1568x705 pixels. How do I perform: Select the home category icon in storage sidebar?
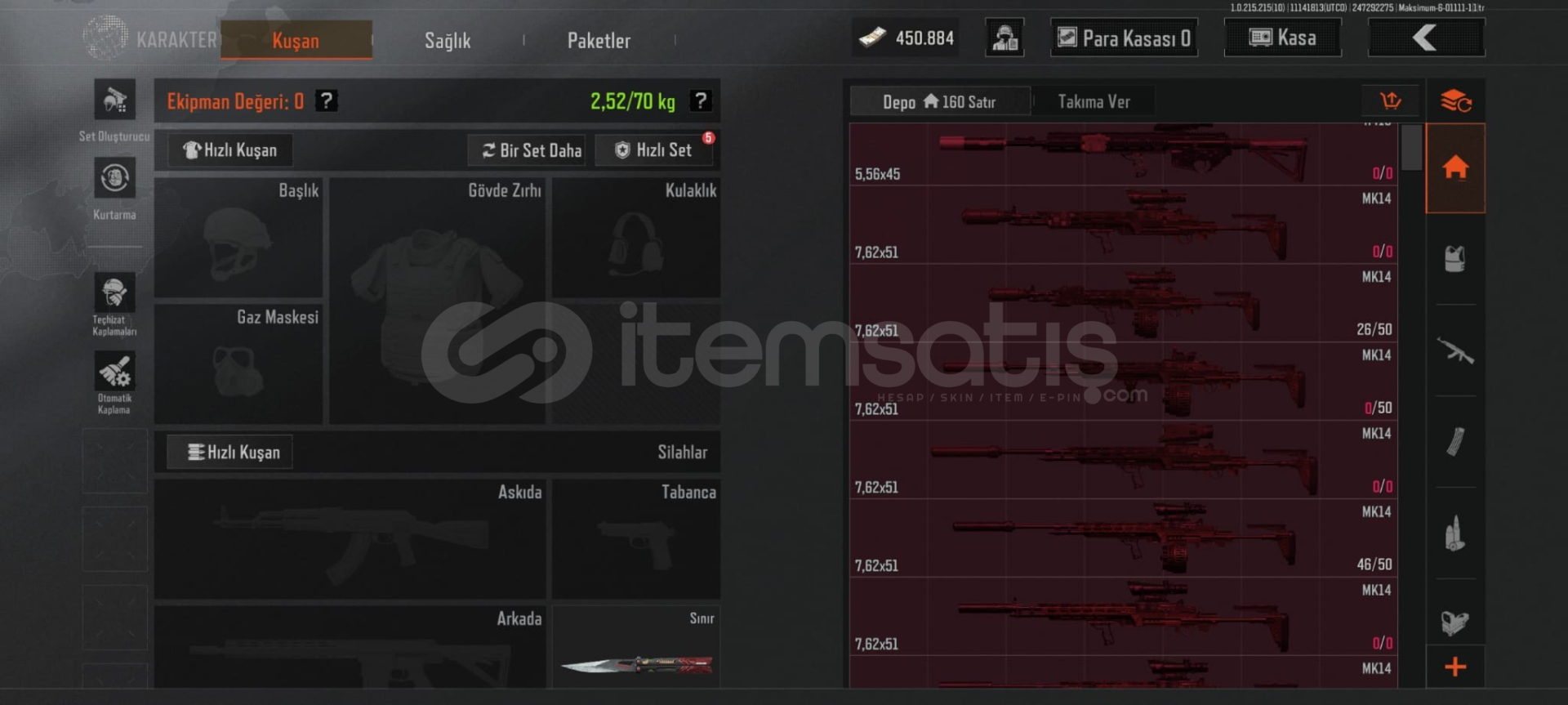(1455, 168)
